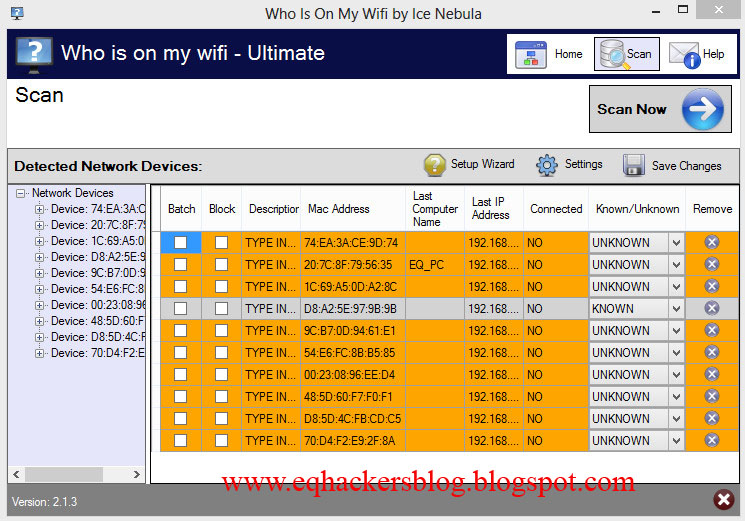Remove device 1C:69:A5:0D:A2:8C
The height and width of the screenshot is (521, 745).
click(712, 286)
